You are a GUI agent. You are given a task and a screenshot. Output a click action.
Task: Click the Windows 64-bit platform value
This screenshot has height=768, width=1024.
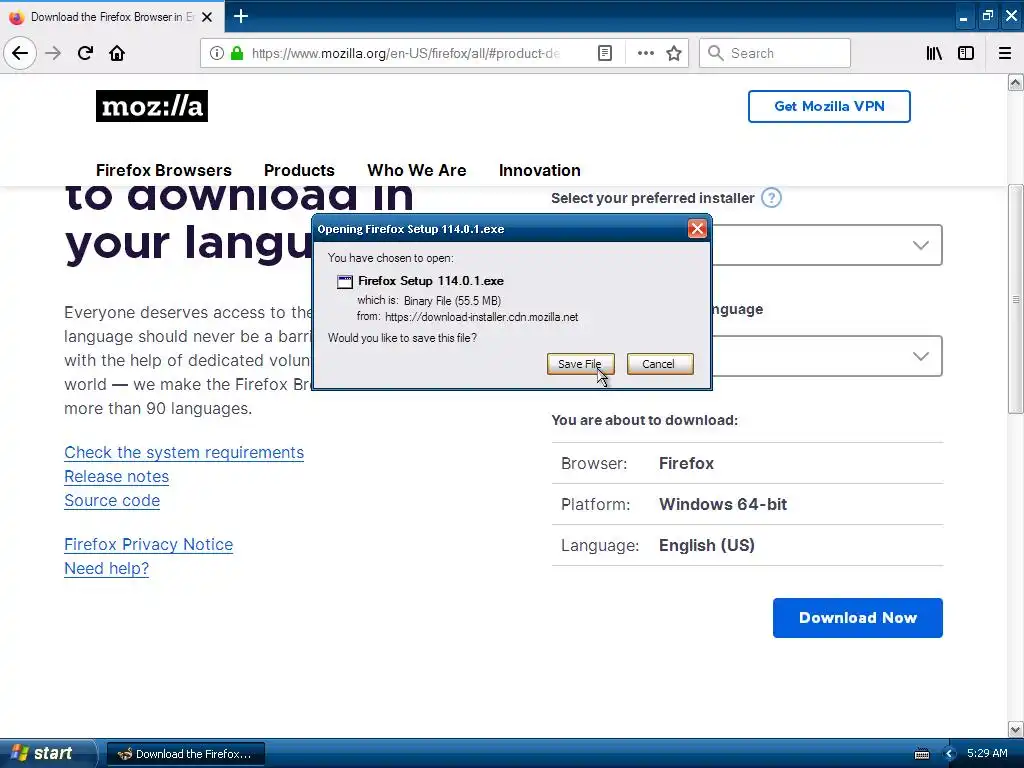[722, 504]
